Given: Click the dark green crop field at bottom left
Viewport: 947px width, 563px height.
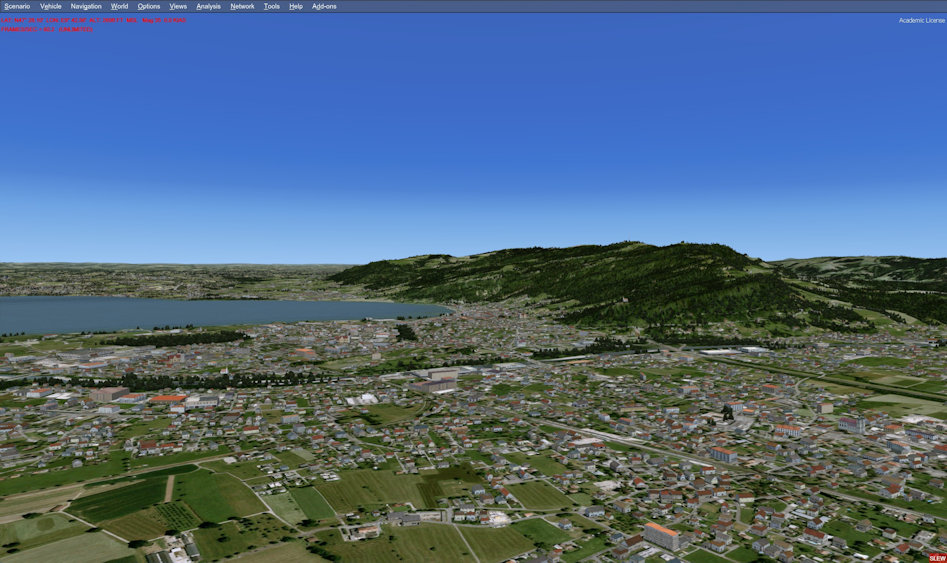Looking at the screenshot, I should pos(120,498).
